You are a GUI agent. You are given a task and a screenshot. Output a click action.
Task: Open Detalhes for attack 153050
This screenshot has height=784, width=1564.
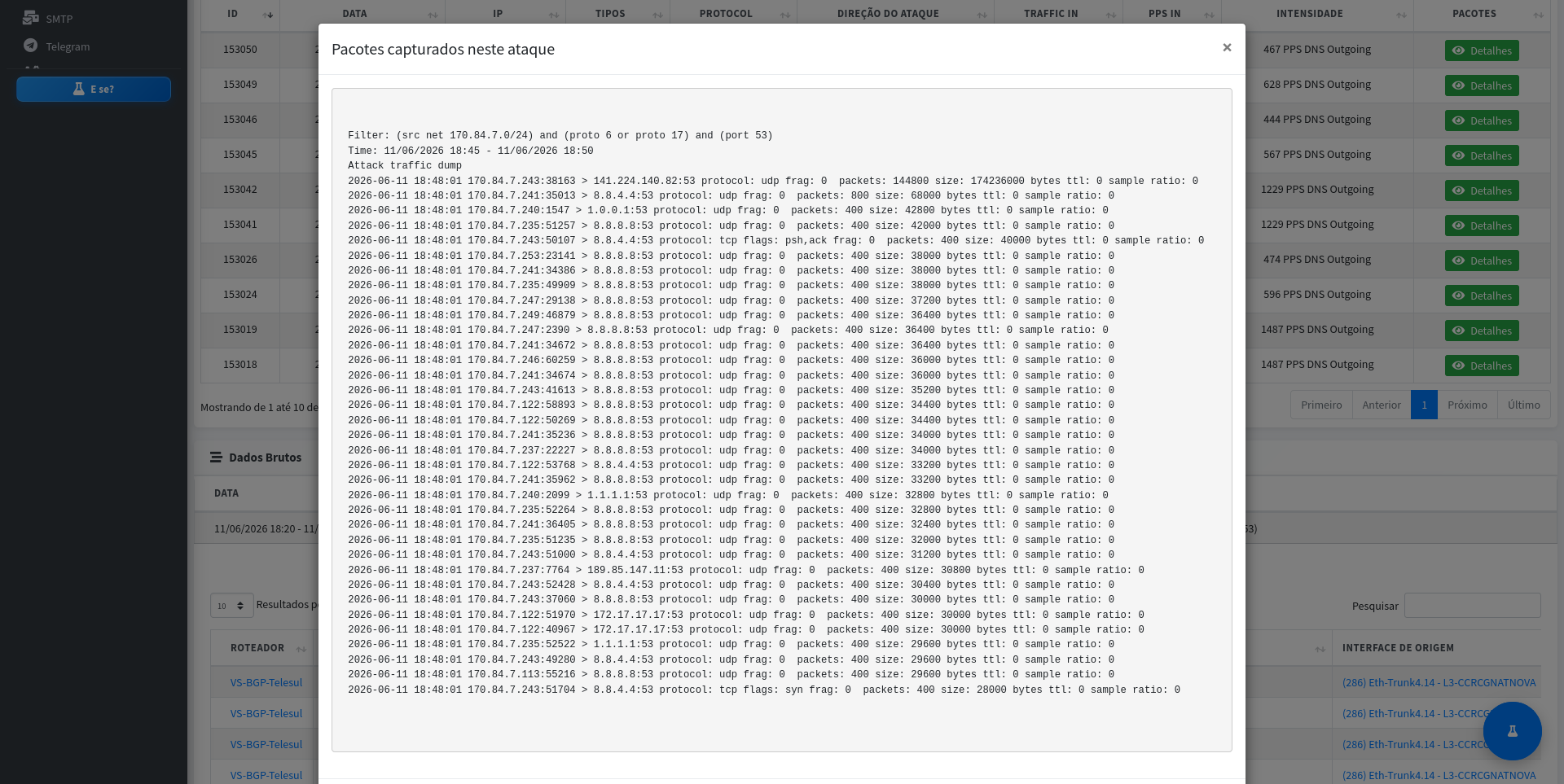(x=1482, y=50)
